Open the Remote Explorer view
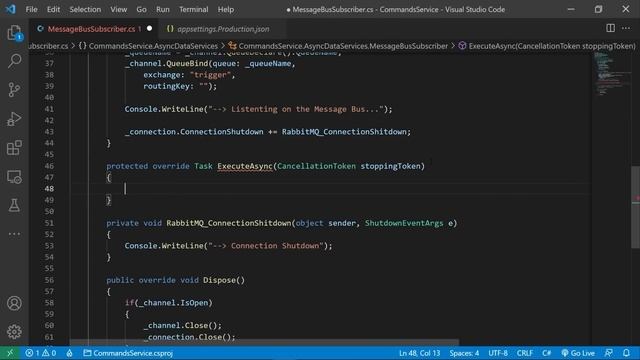 (14, 177)
